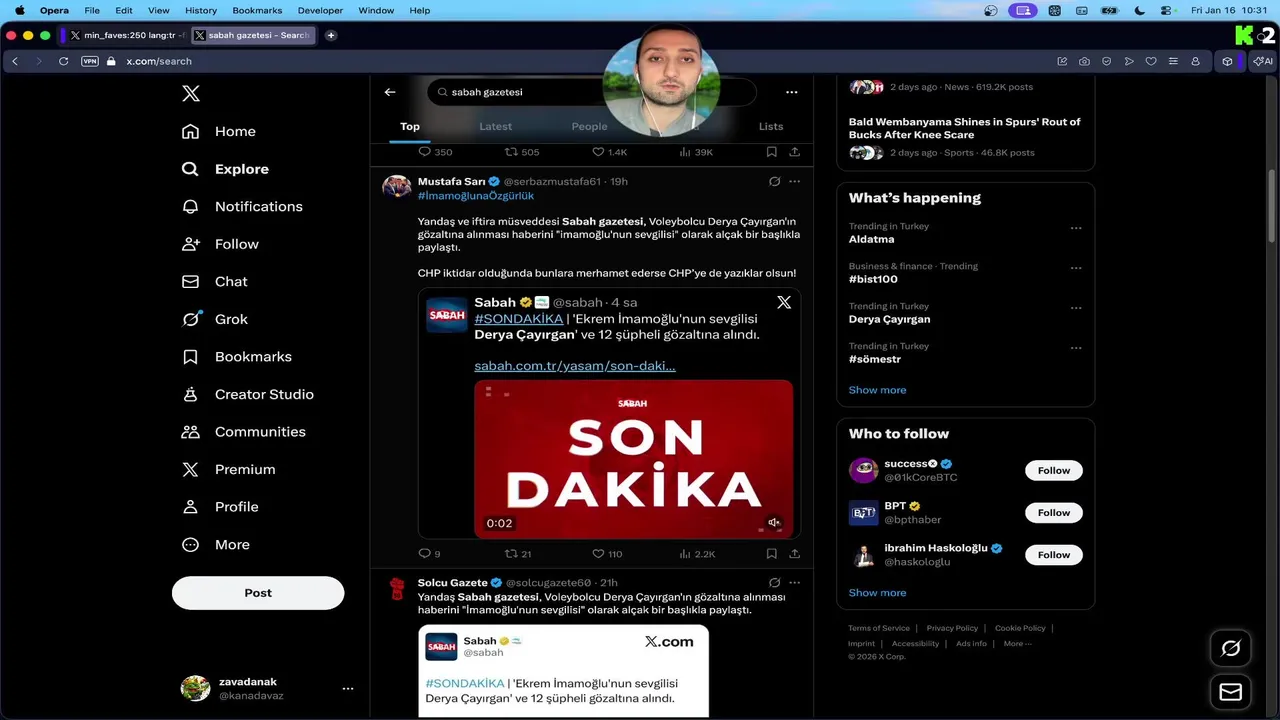Select the min_faves:250 browser tab
This screenshot has width=1280, height=720.
tap(127, 35)
